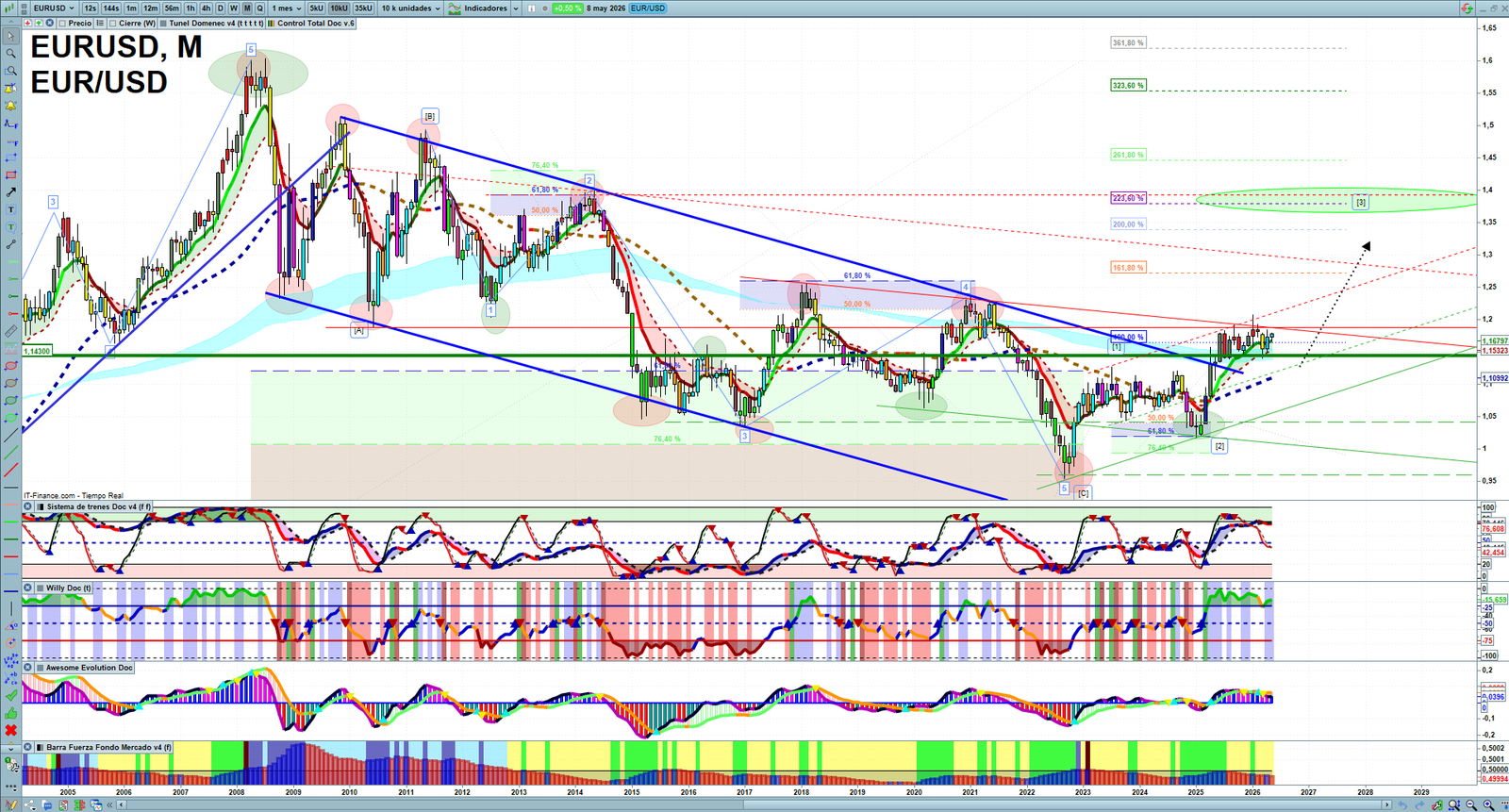Image resolution: width=1509 pixels, height=812 pixels.
Task: Select the 144s timeframe
Action: coord(111,8)
